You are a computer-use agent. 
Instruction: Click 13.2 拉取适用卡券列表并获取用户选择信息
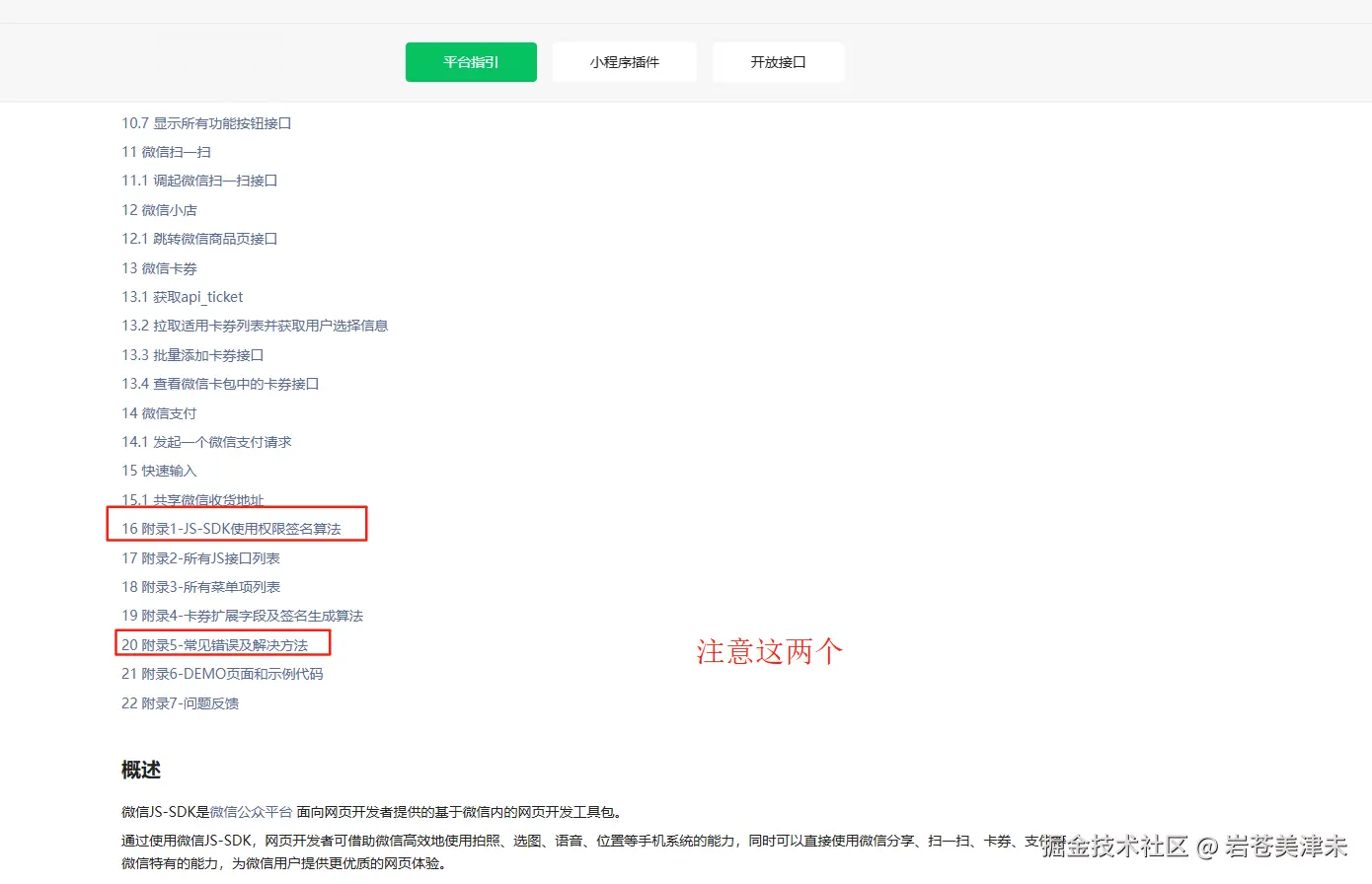click(x=255, y=326)
